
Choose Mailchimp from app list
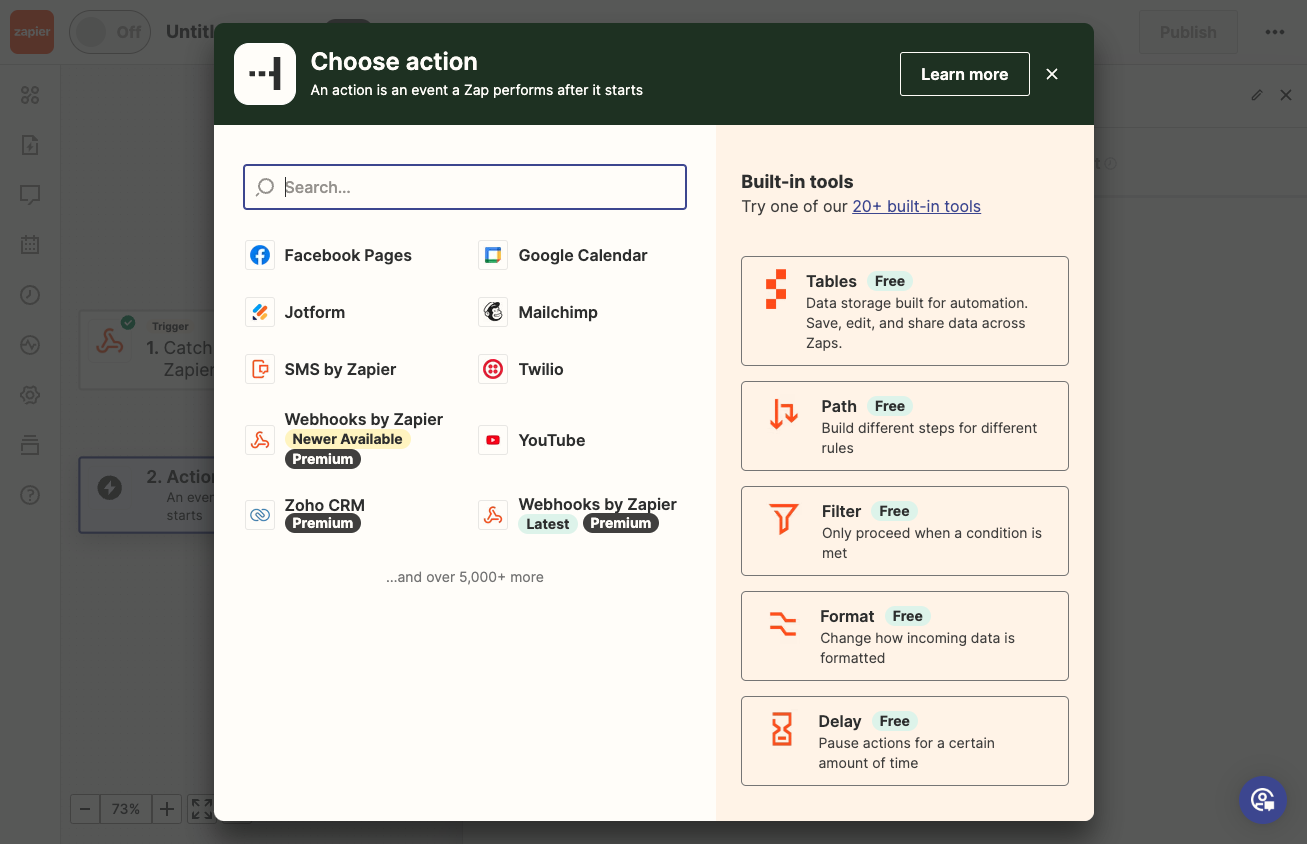click(558, 312)
